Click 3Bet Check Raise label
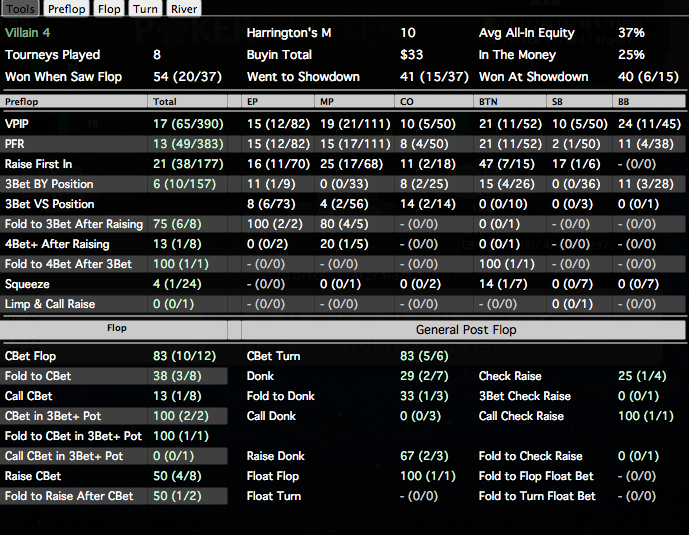 point(525,396)
